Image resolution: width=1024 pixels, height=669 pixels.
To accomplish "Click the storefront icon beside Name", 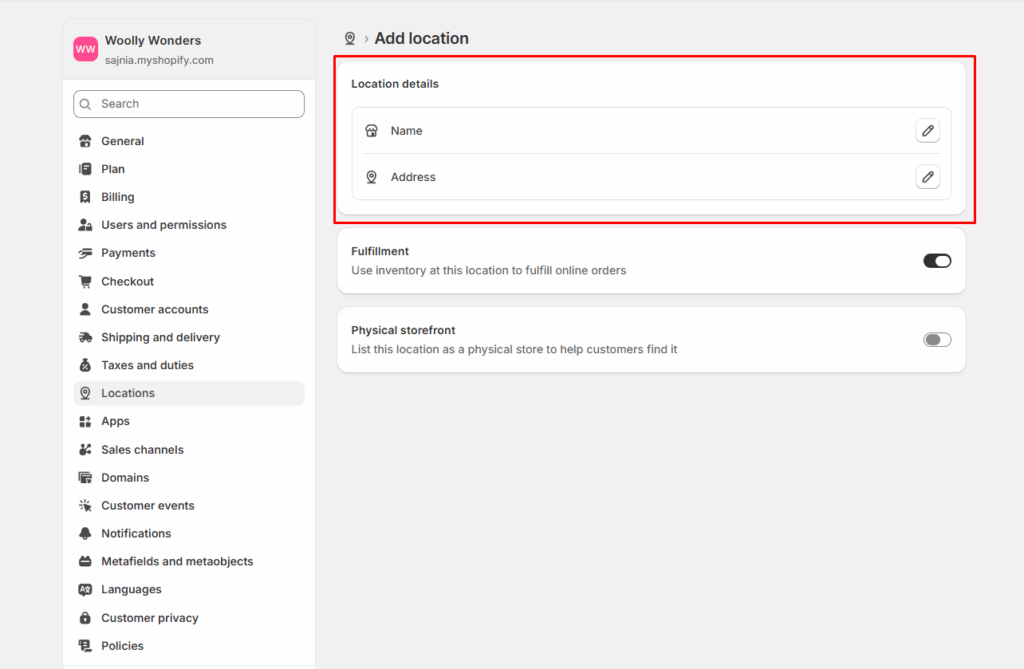I will click(371, 131).
